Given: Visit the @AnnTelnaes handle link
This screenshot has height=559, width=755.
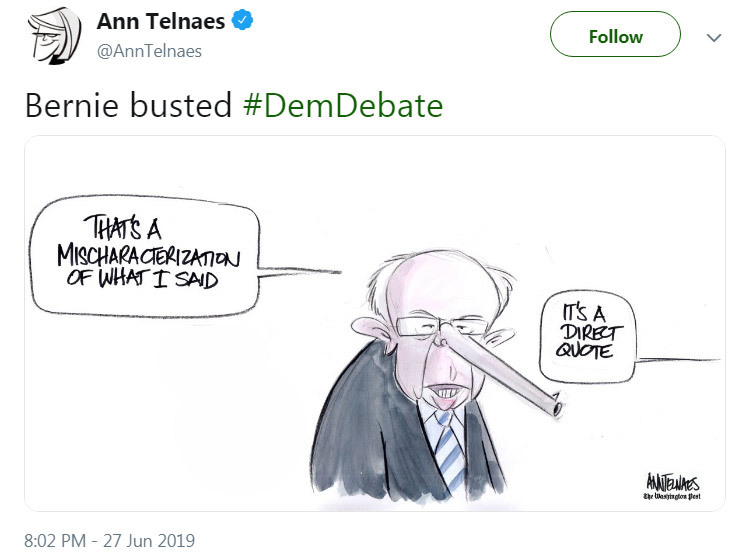Looking at the screenshot, I should 148,50.
